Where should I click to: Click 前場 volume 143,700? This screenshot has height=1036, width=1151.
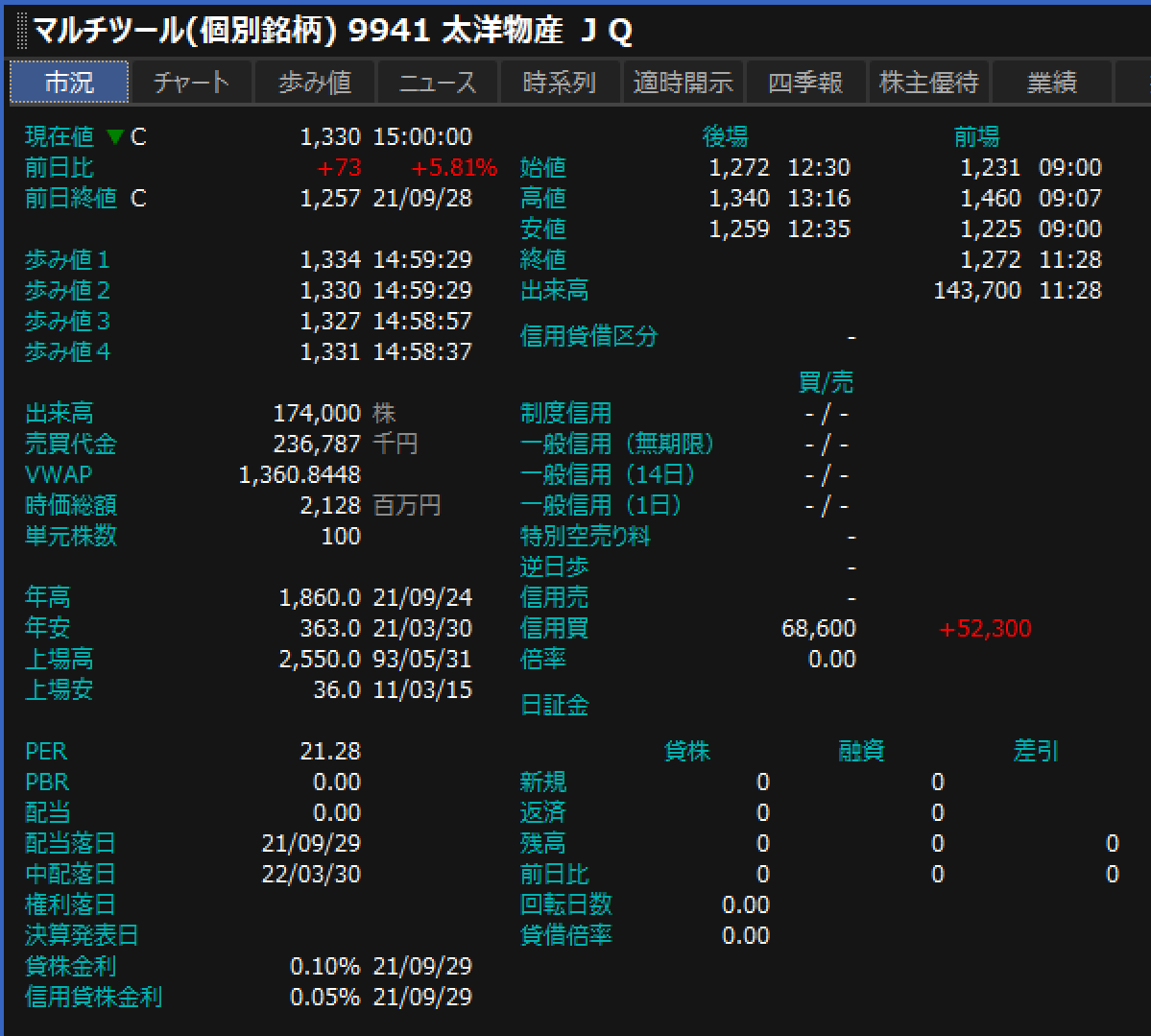click(977, 291)
